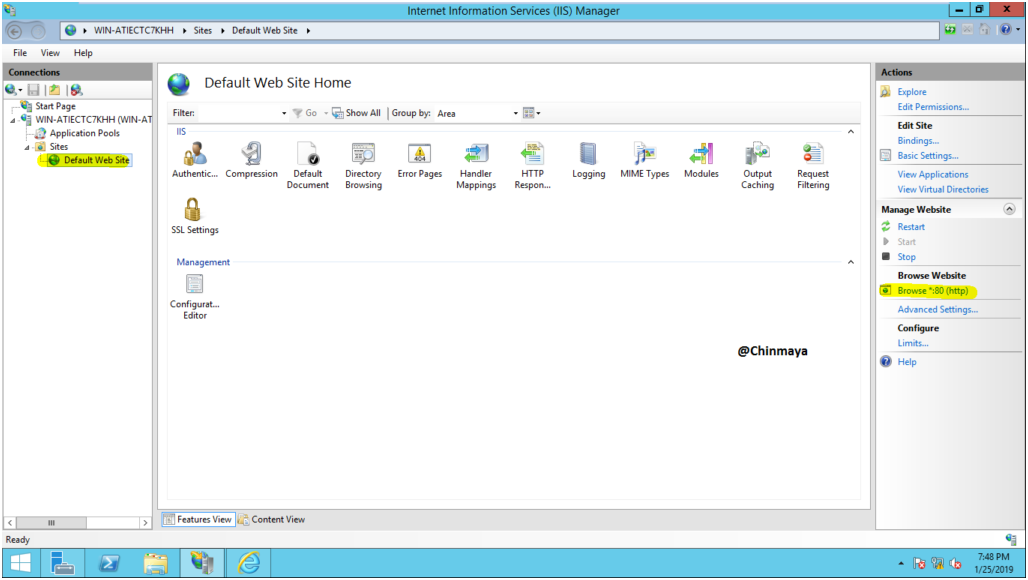The width and height of the screenshot is (1028, 580).
Task: Click the delete connection icon in Connections toolbar
Action: pyautogui.click(x=76, y=90)
